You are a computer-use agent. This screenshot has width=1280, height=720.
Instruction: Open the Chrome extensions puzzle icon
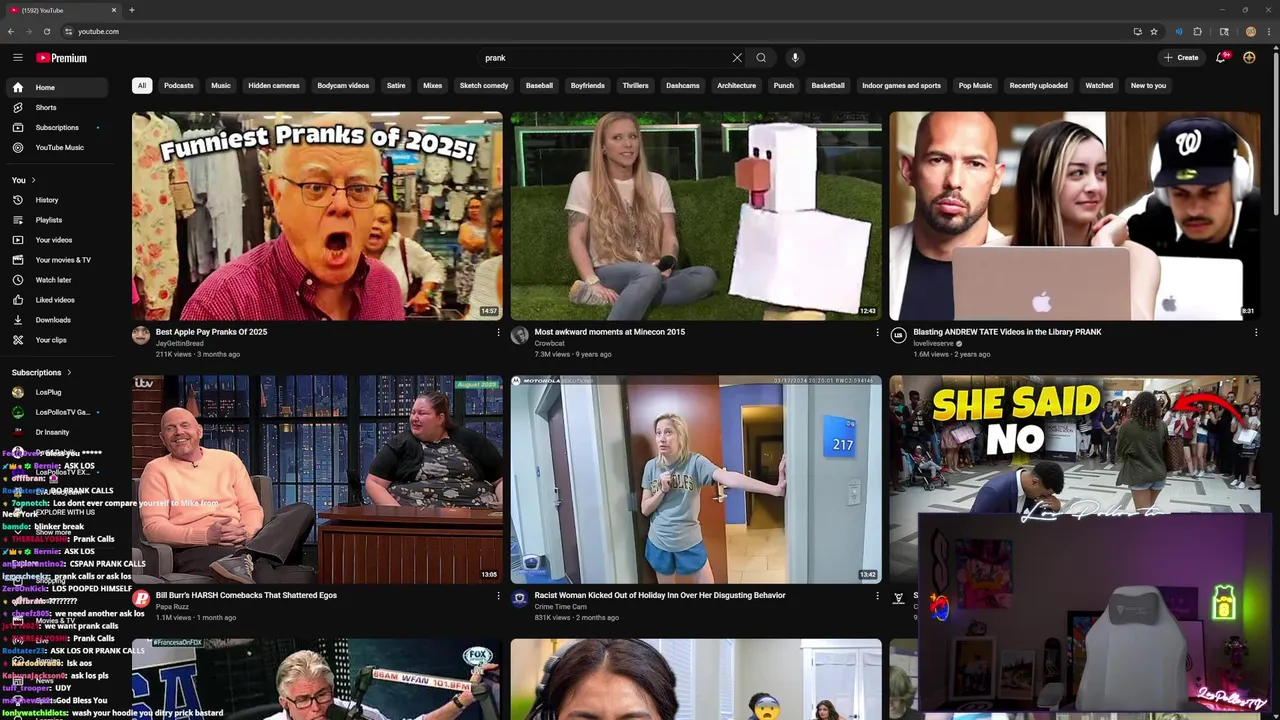pyautogui.click(x=1197, y=31)
